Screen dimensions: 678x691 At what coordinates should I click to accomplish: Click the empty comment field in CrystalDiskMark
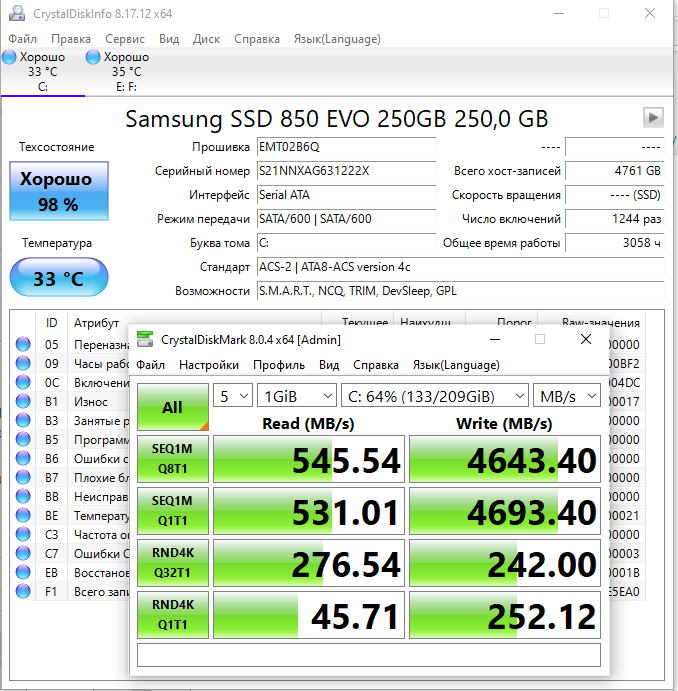(x=369, y=655)
